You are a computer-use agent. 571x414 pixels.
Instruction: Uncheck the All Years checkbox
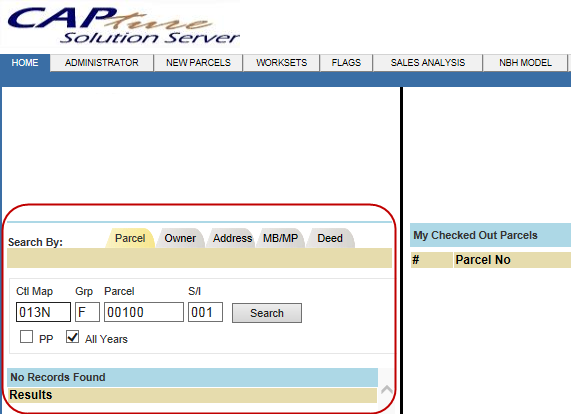(72, 337)
